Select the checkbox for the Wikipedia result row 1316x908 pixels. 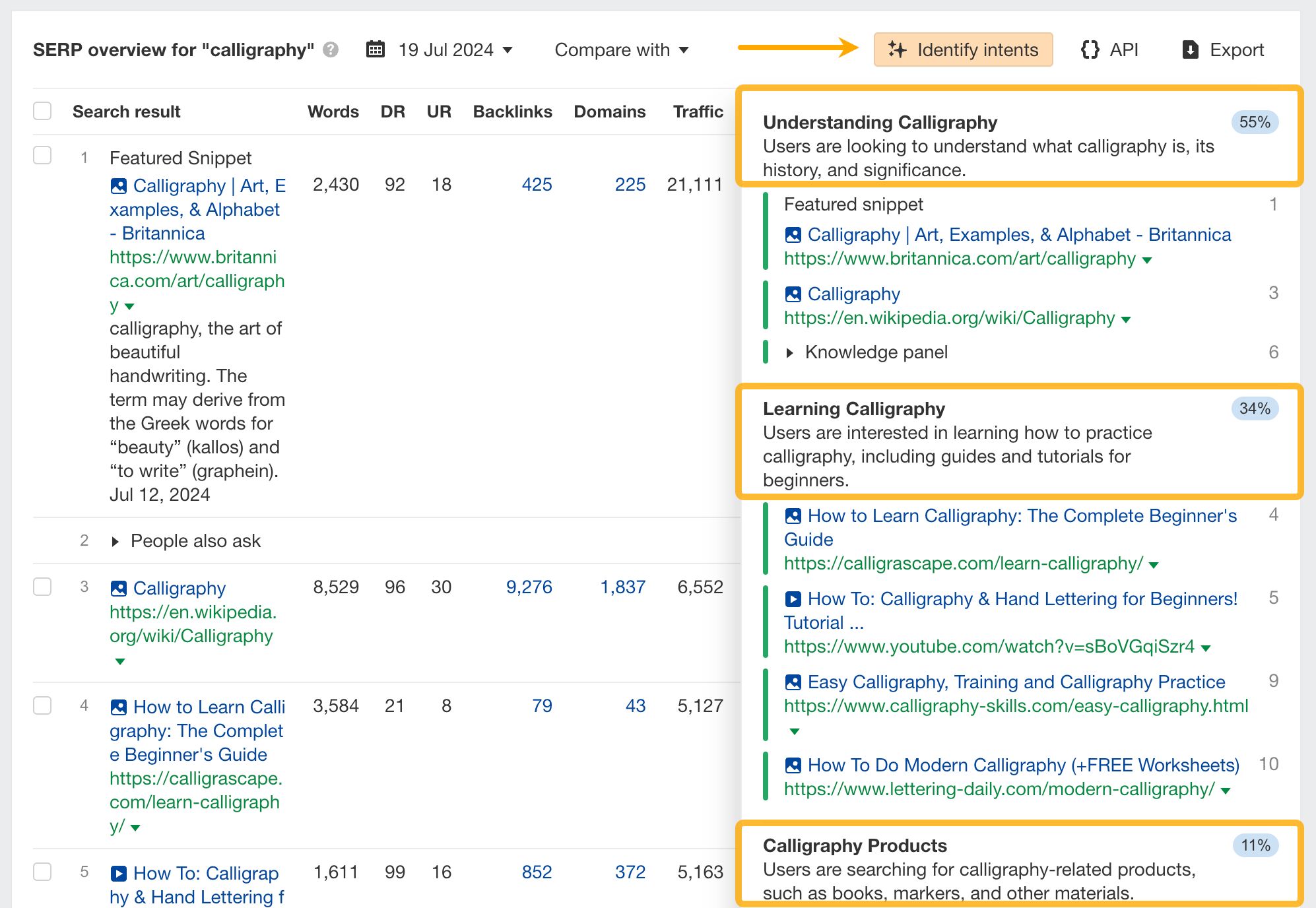[42, 587]
